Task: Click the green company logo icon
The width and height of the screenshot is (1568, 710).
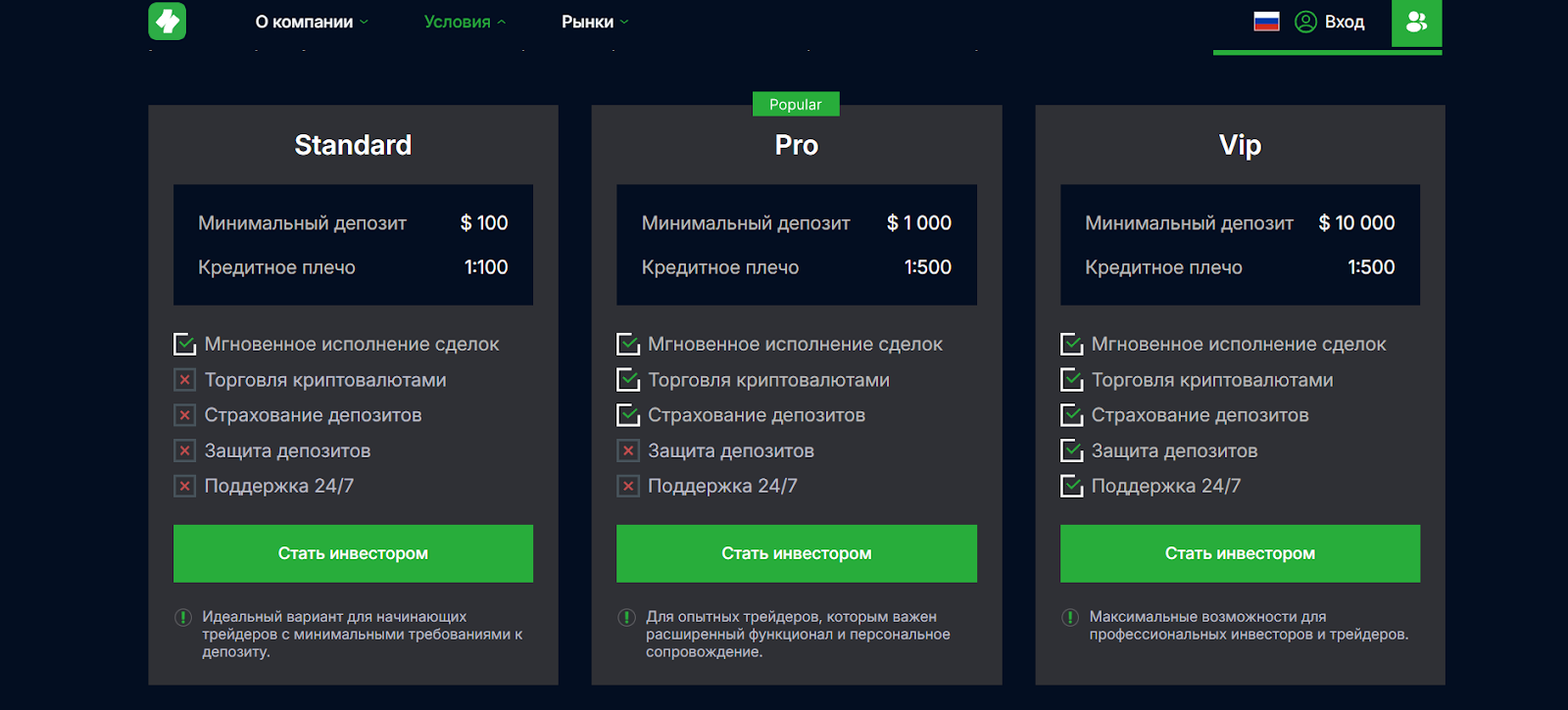Action: [x=168, y=21]
